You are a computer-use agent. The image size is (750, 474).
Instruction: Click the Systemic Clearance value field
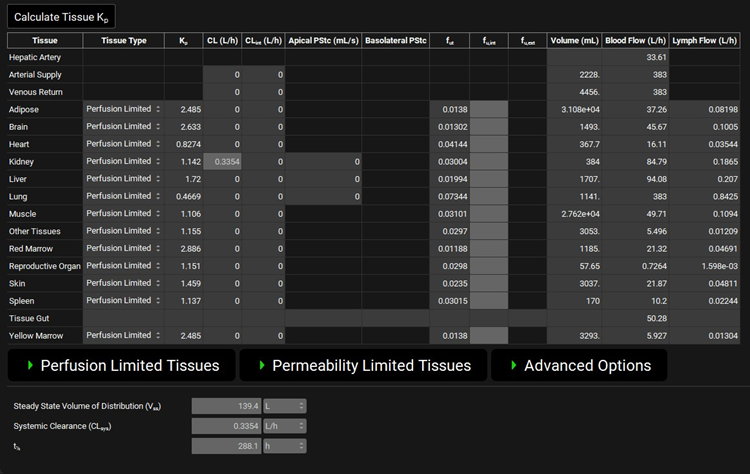pos(227,426)
